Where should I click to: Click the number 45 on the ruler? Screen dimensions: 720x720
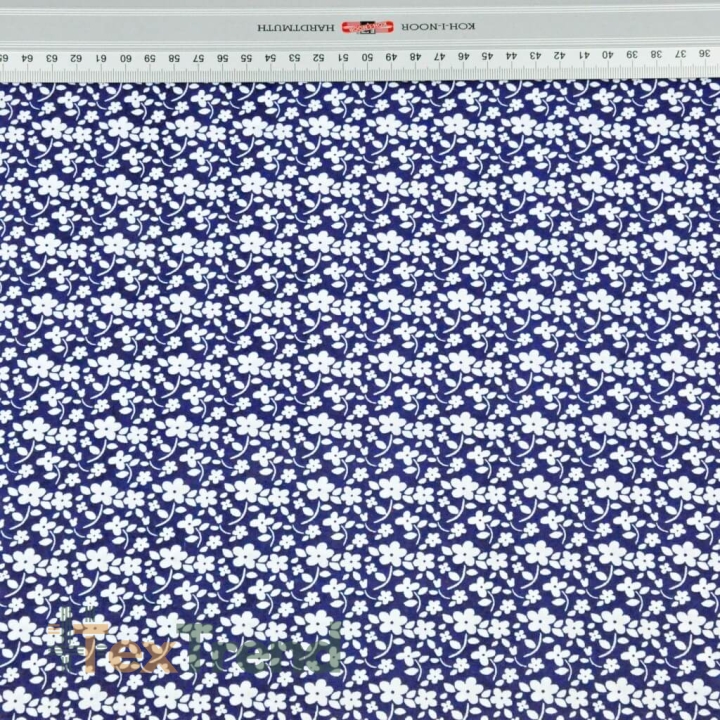pos(488,56)
